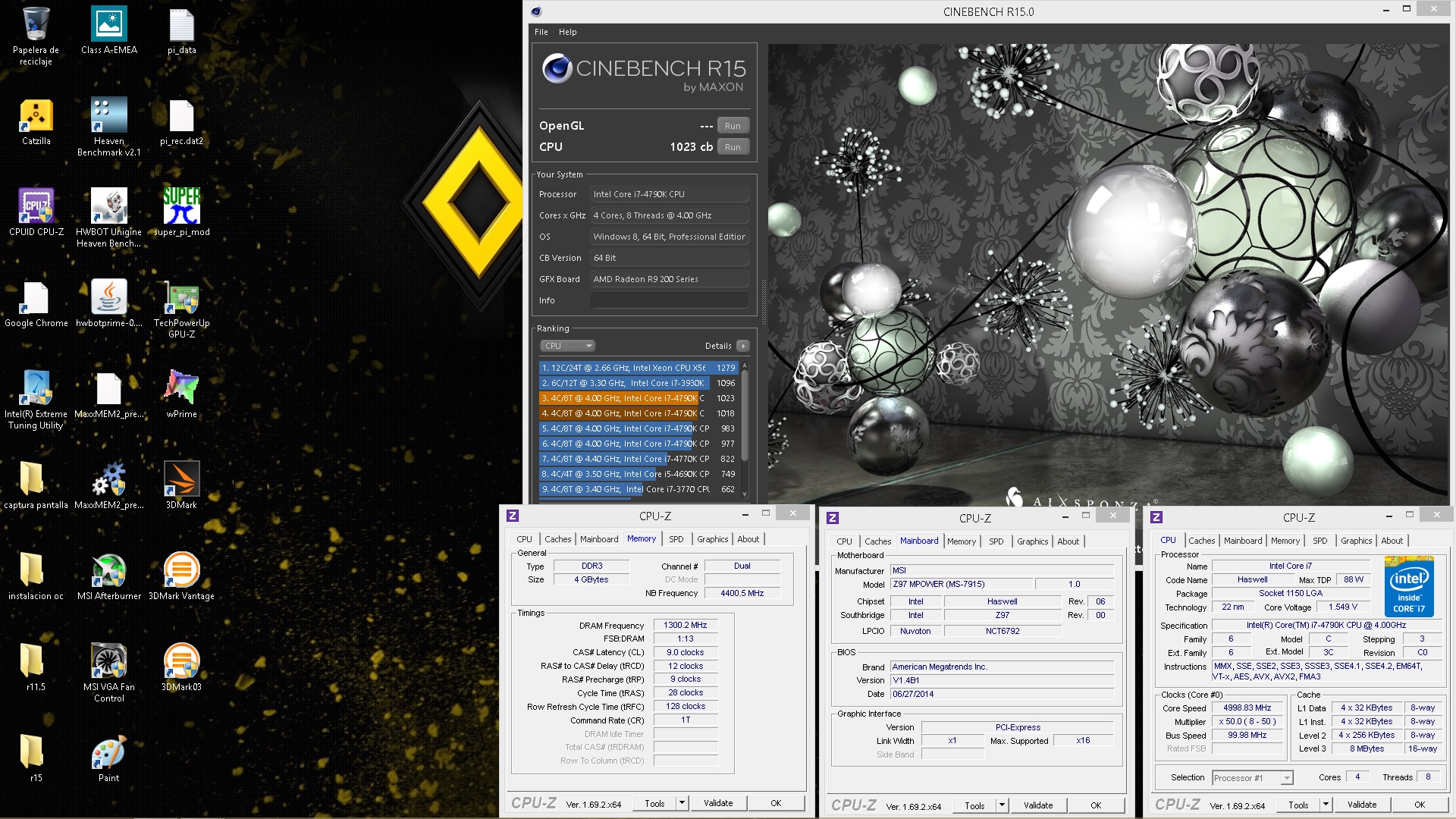Run the OpenGL benchmark
This screenshot has width=1456, height=819.
(x=732, y=126)
